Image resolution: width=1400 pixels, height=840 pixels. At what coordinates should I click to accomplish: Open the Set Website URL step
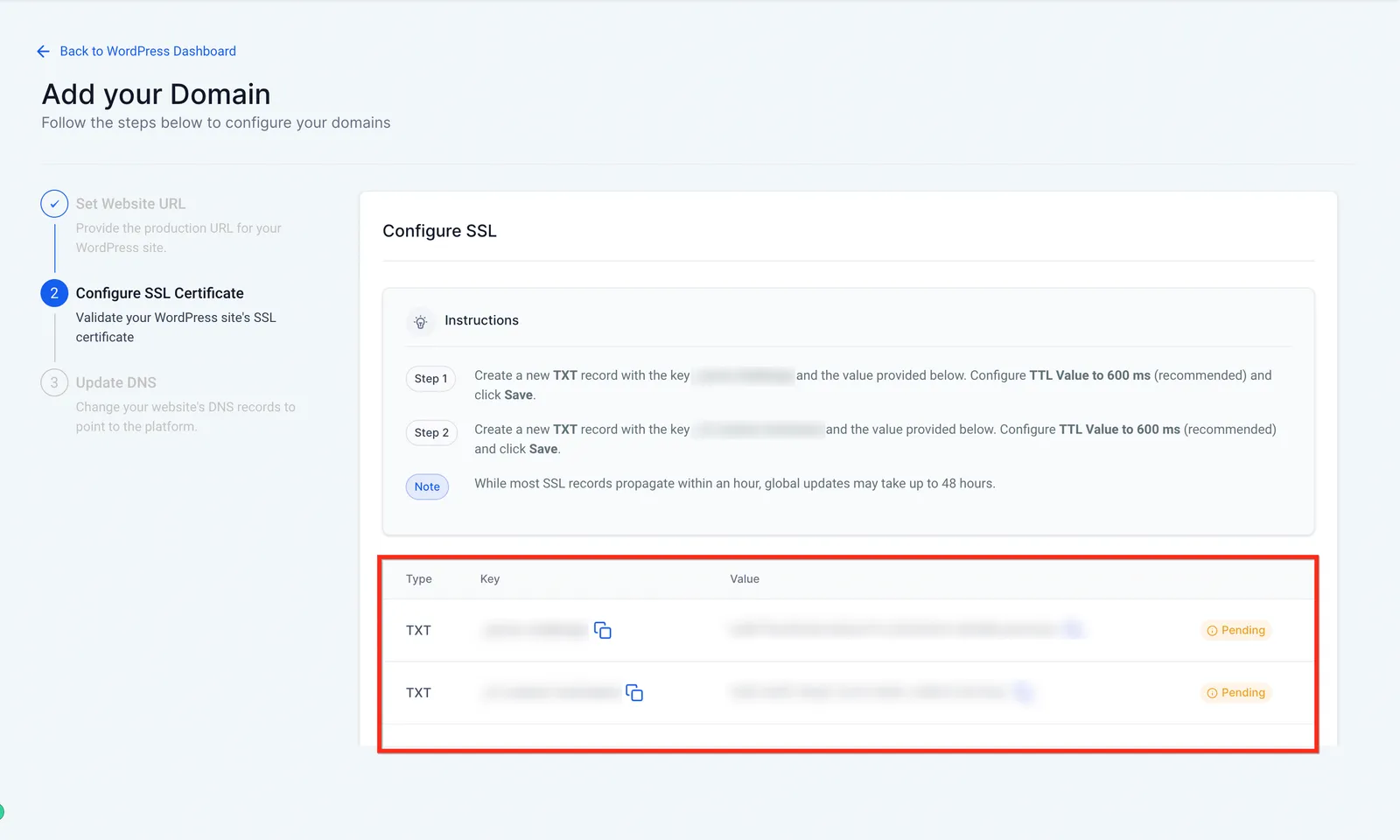pyautogui.click(x=130, y=204)
